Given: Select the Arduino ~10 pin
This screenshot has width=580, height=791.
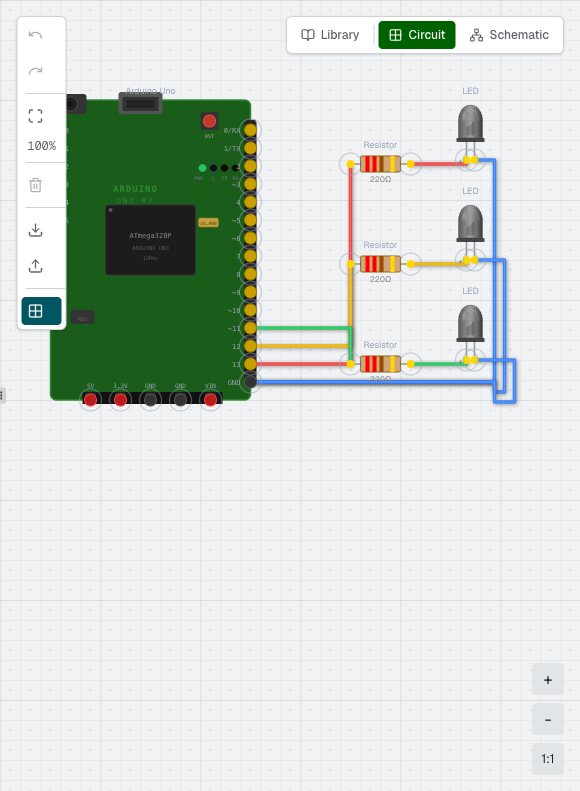Looking at the screenshot, I should coord(250,310).
